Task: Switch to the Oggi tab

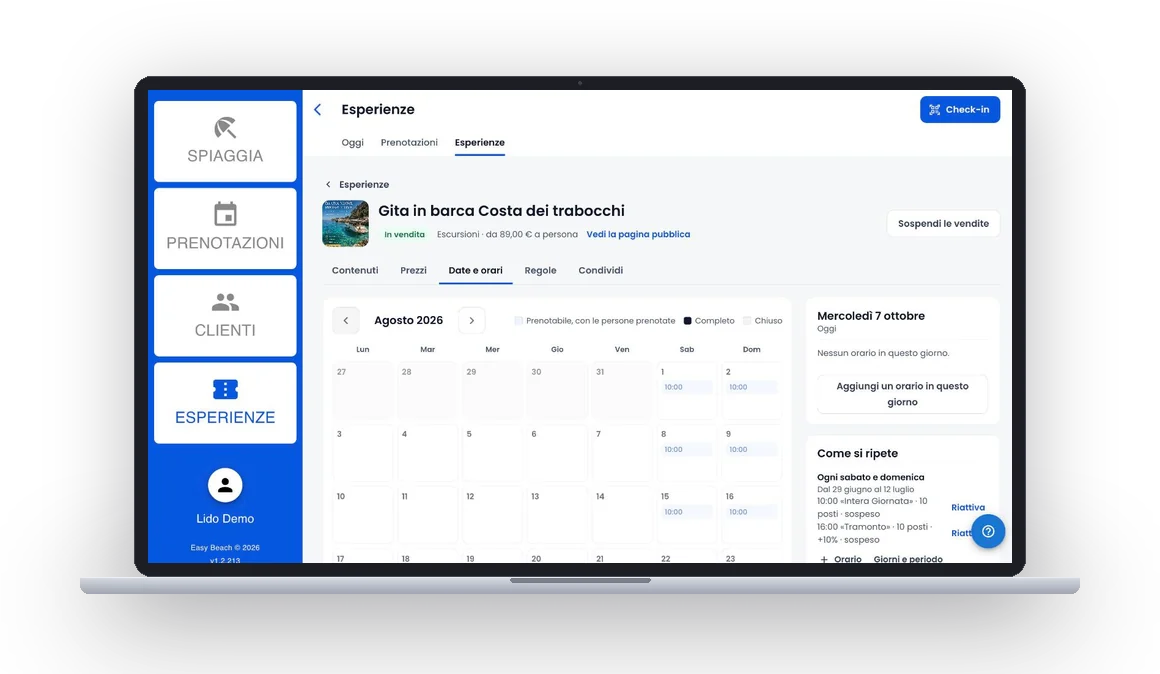Action: [352, 142]
